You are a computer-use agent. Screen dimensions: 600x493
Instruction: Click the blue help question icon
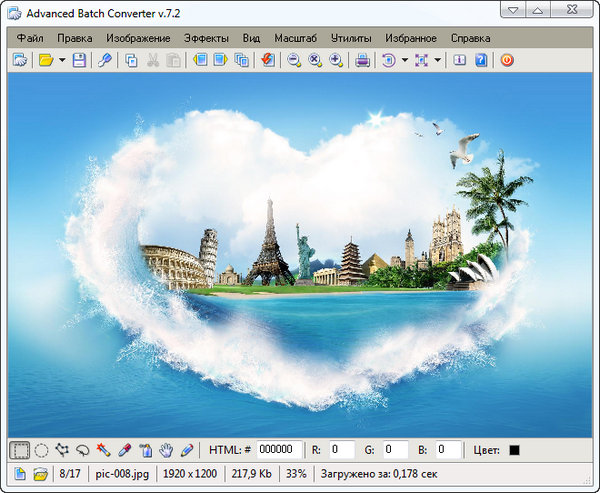pyautogui.click(x=481, y=60)
